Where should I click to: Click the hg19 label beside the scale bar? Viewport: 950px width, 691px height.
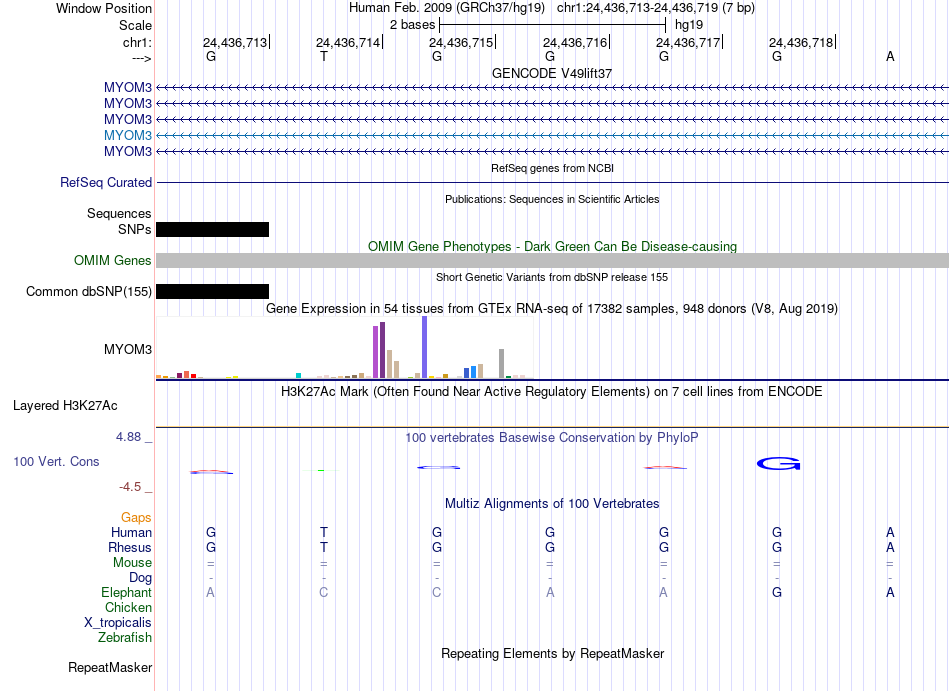(689, 25)
